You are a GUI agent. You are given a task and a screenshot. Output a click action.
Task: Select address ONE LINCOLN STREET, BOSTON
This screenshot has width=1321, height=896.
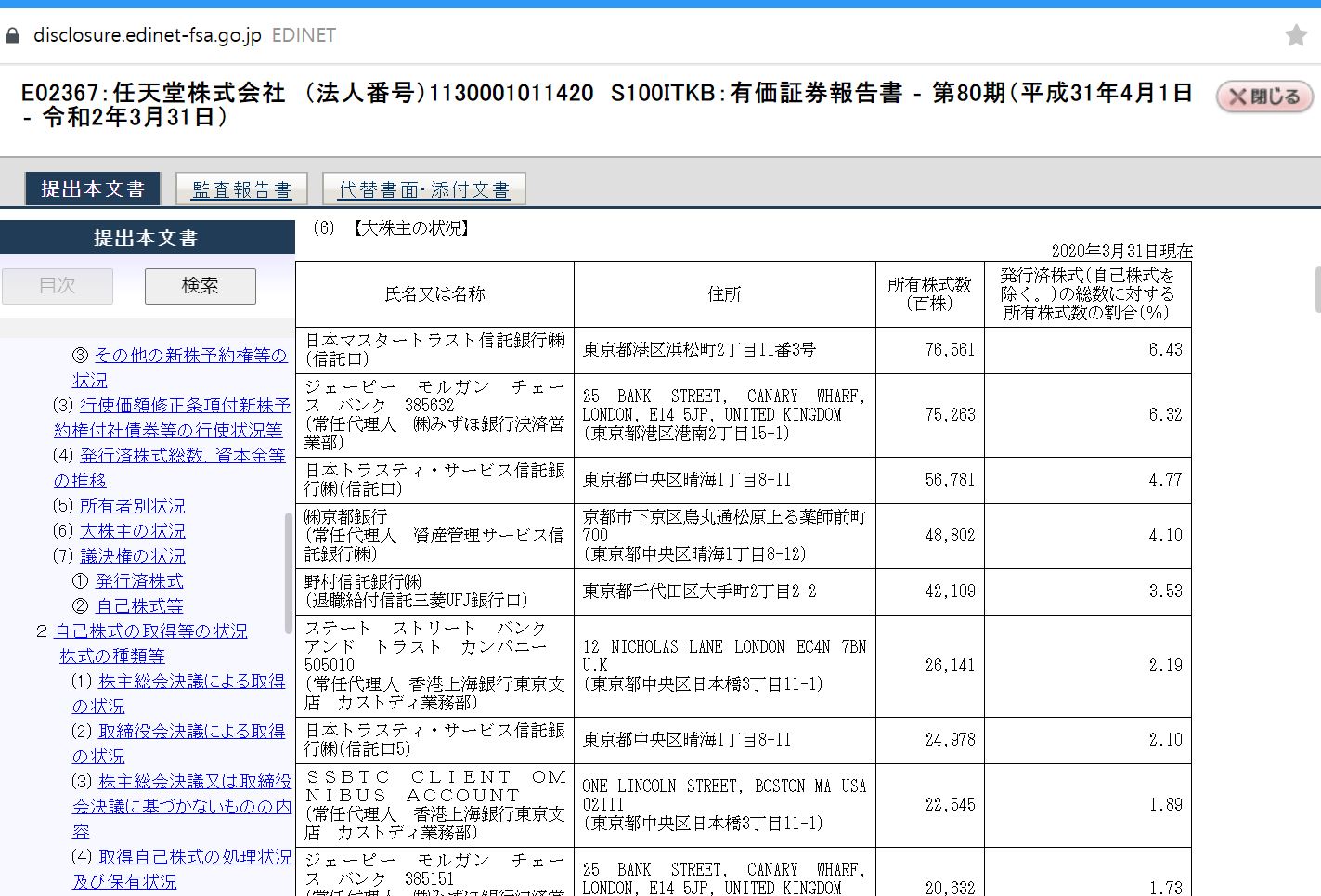[x=724, y=805]
